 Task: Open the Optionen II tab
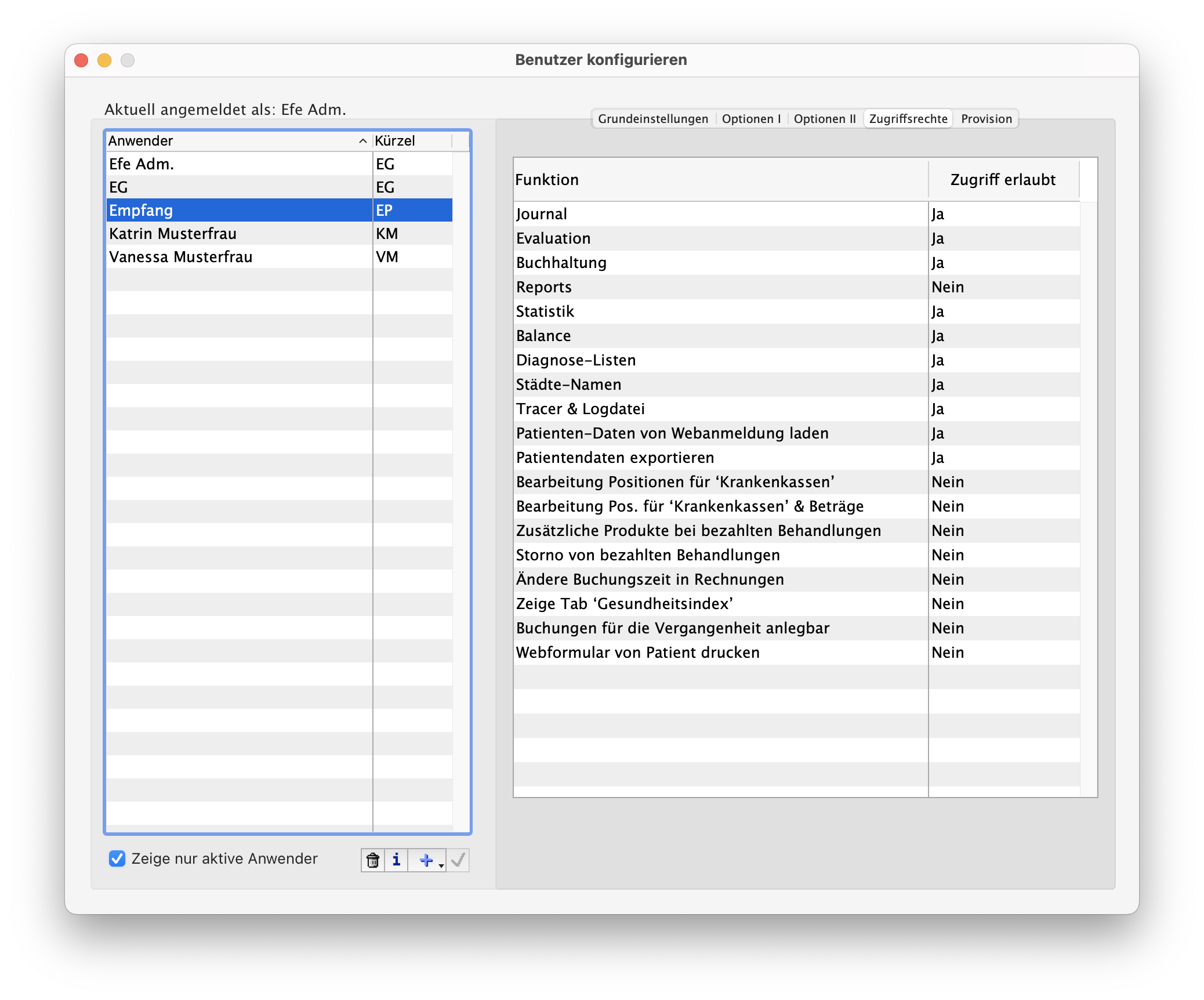click(824, 119)
